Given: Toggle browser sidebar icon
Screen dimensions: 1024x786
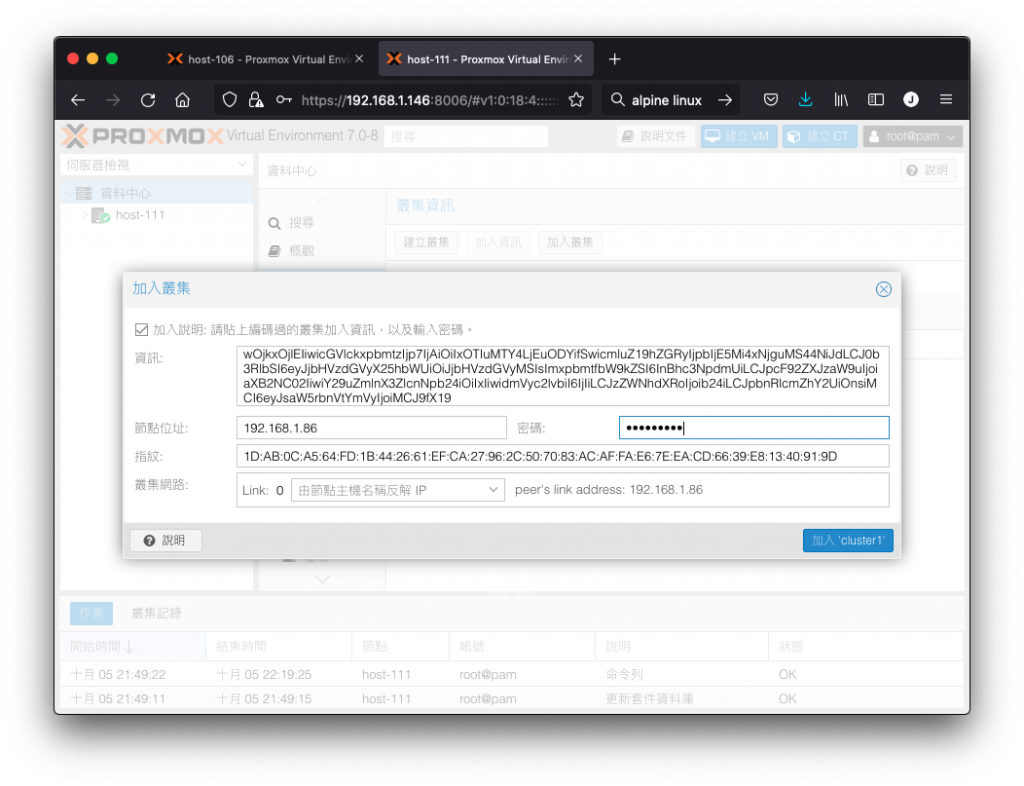Looking at the screenshot, I should pyautogui.click(x=876, y=100).
